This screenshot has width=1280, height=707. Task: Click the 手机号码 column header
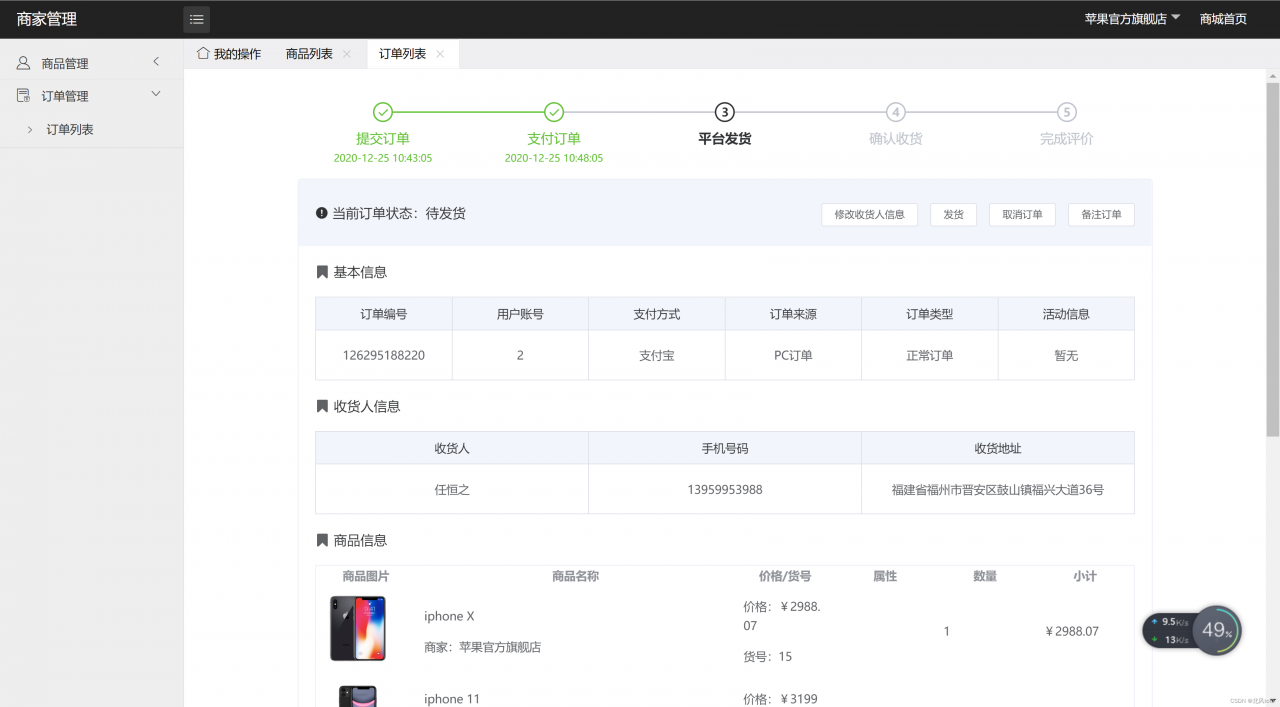[725, 448]
